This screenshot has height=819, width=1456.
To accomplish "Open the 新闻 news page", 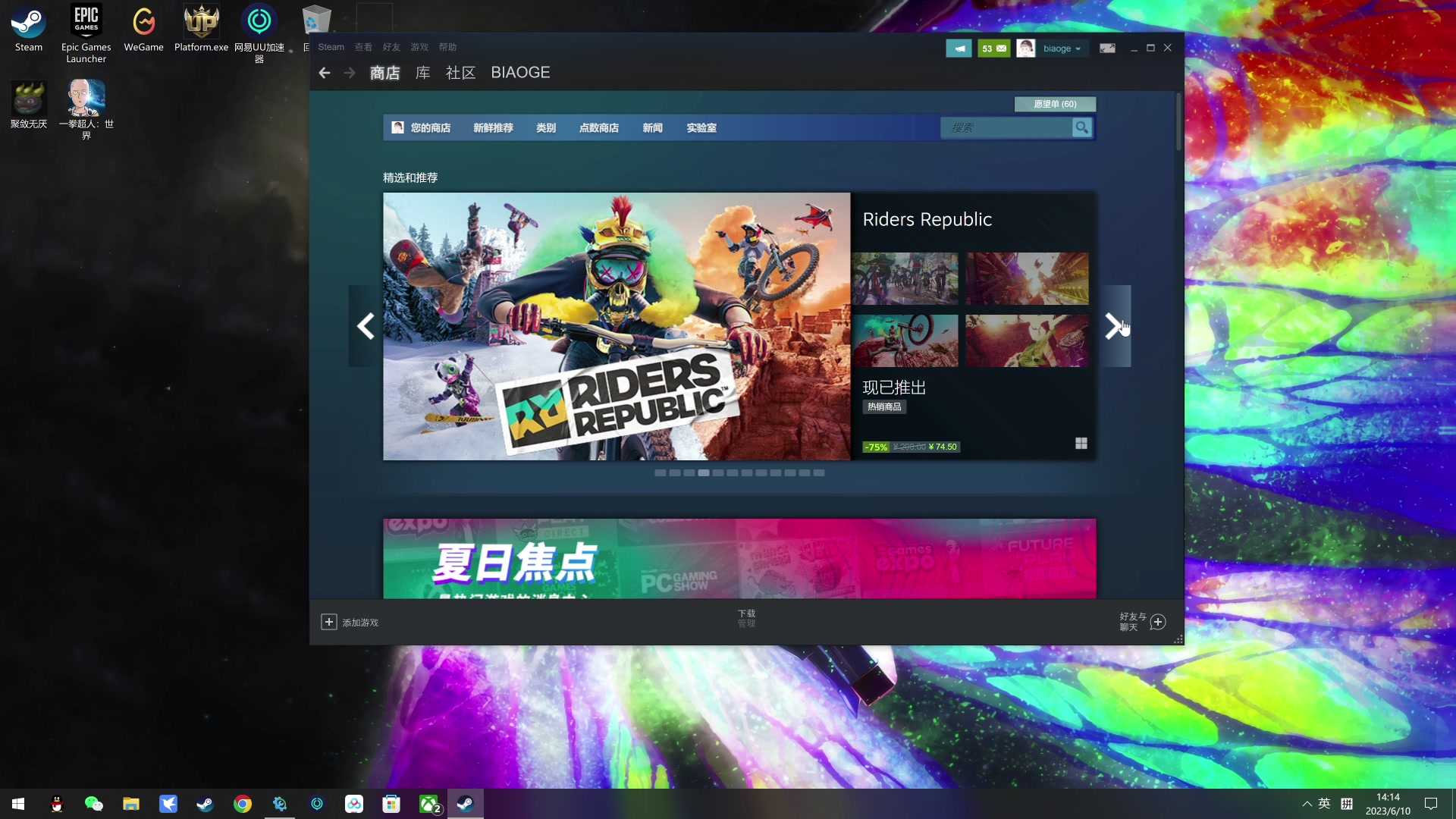I will (x=652, y=127).
